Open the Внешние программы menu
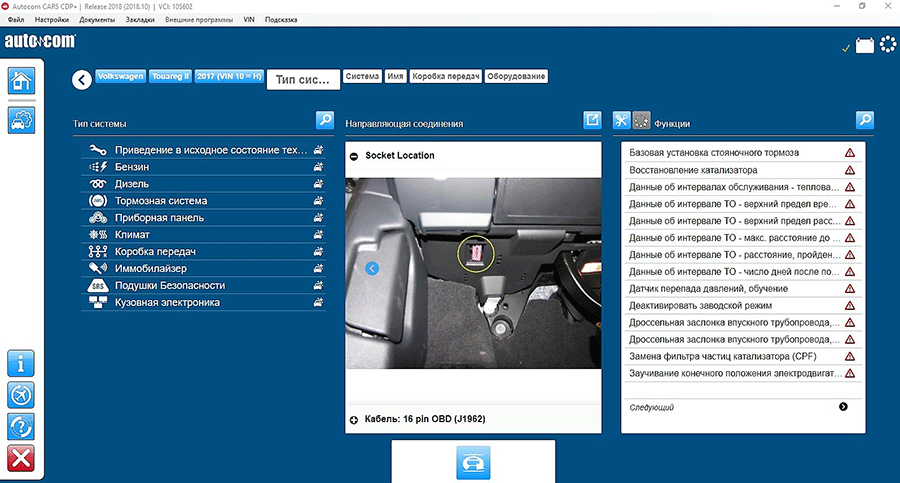 pyautogui.click(x=199, y=20)
